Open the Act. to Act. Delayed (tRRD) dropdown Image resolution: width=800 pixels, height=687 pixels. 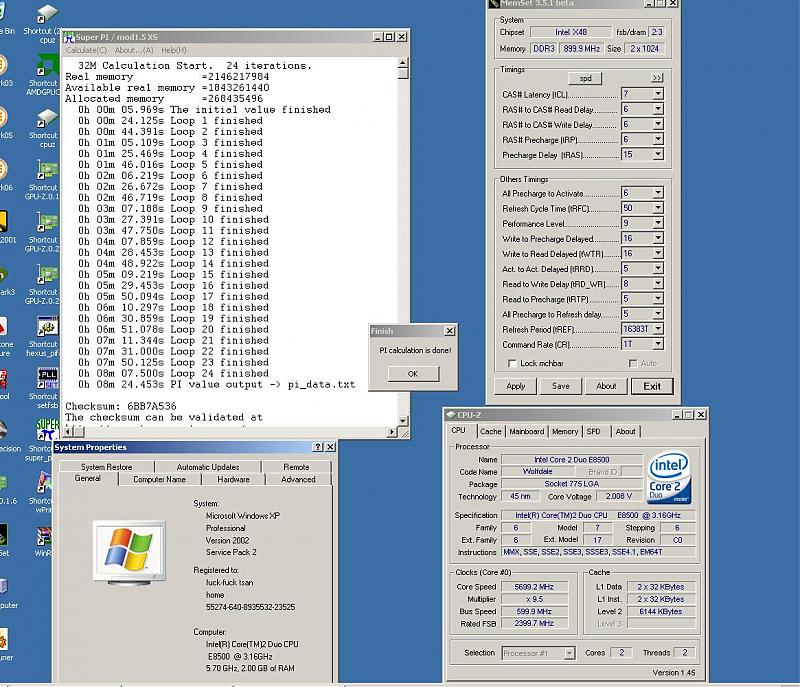point(658,269)
